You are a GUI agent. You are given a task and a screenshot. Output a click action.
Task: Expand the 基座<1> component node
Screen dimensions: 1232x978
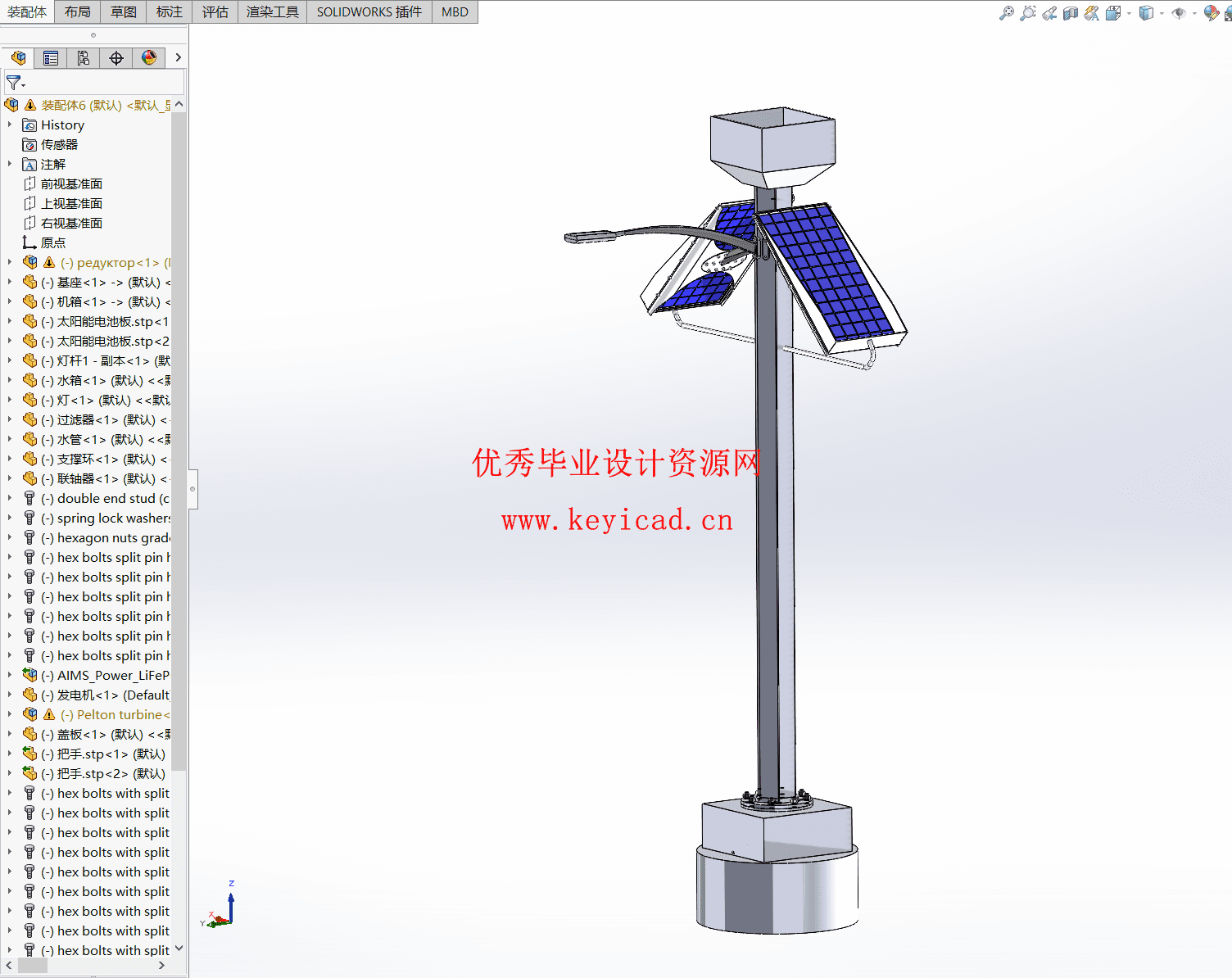pyautogui.click(x=10, y=282)
